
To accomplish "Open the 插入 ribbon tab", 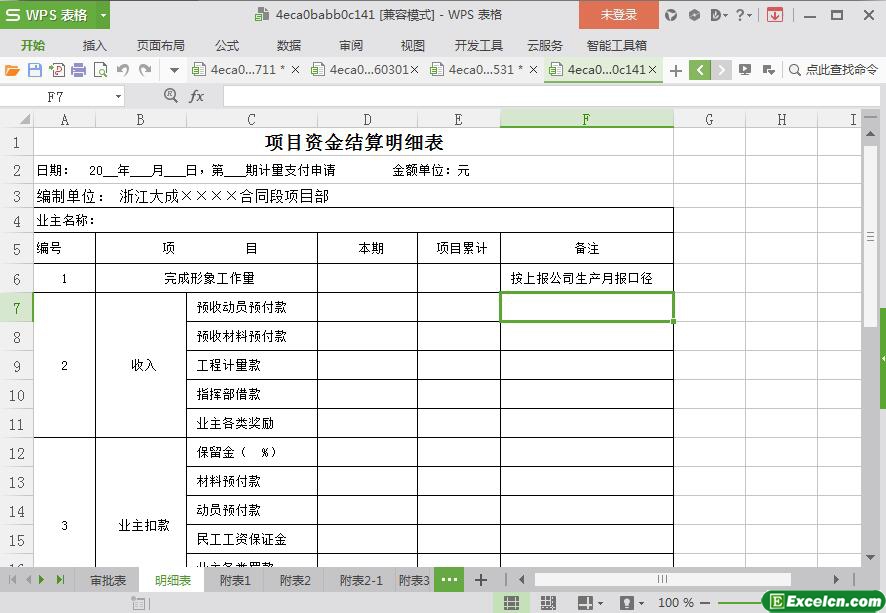I will [x=94, y=46].
